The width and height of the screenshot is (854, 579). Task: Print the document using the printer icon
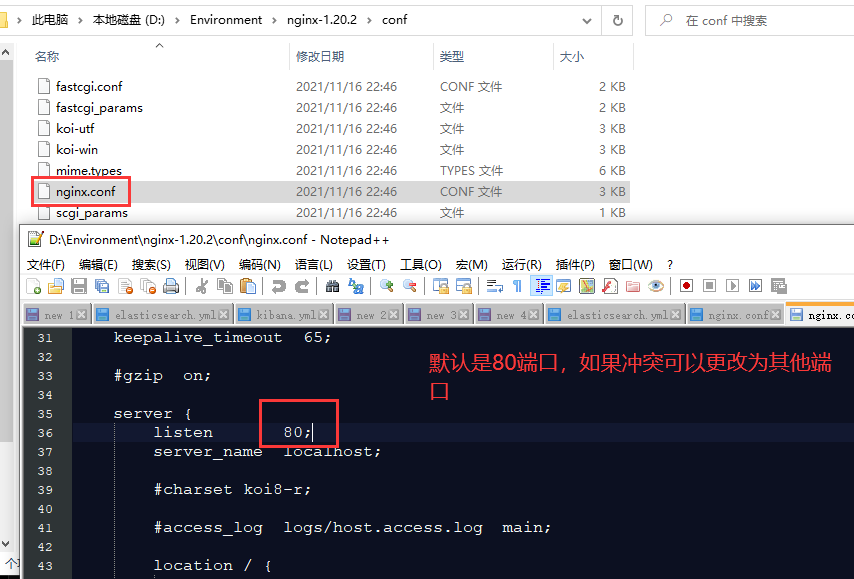click(x=171, y=286)
